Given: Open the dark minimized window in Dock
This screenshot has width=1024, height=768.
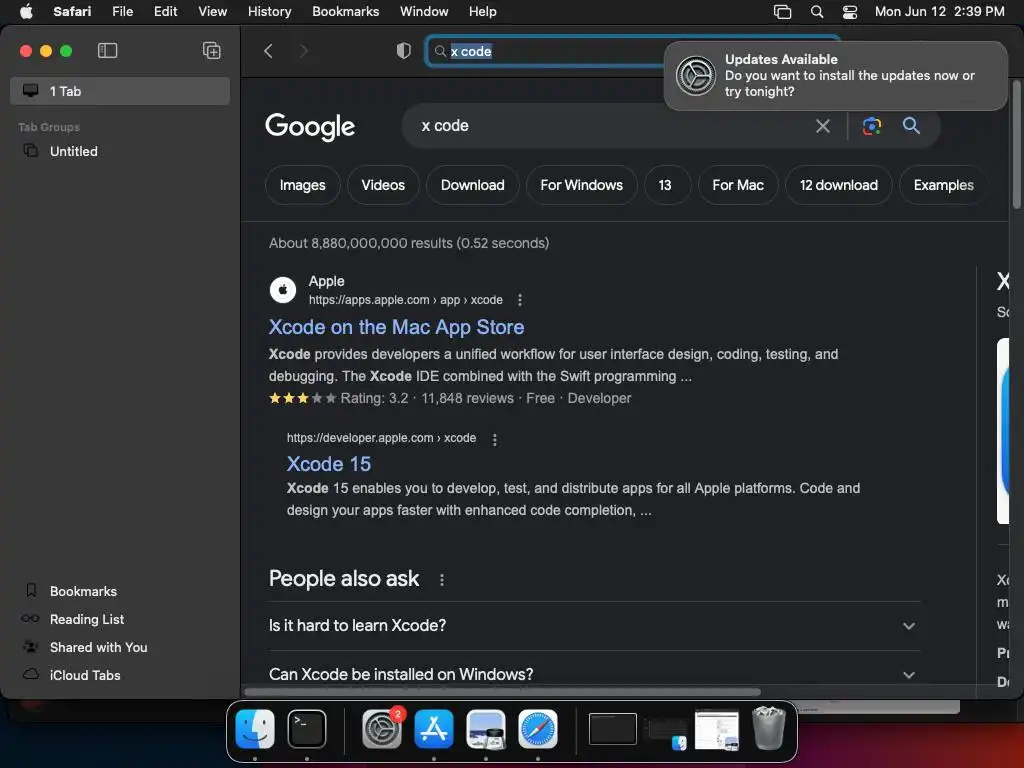Looking at the screenshot, I should click(x=613, y=729).
